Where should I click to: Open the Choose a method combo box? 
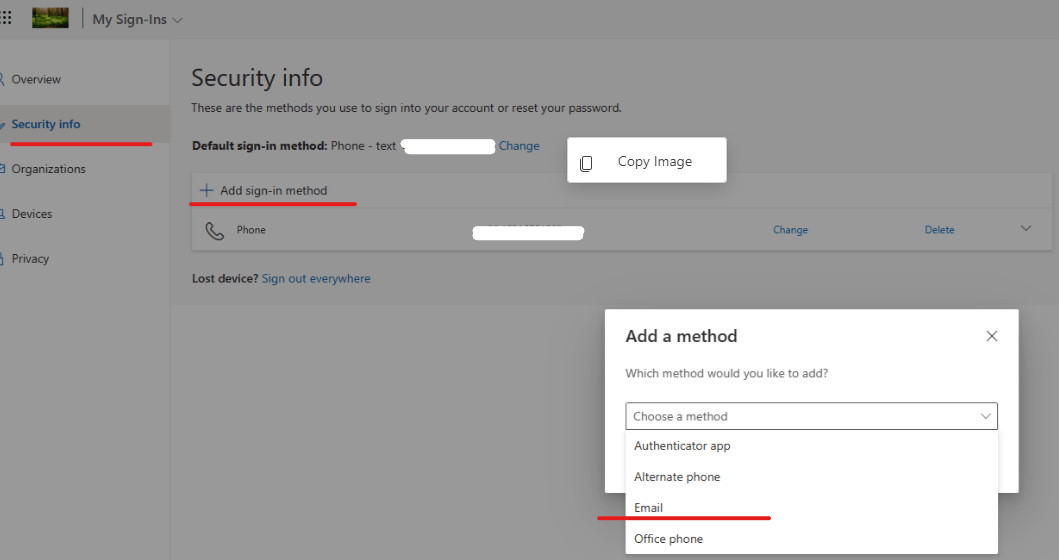(811, 416)
